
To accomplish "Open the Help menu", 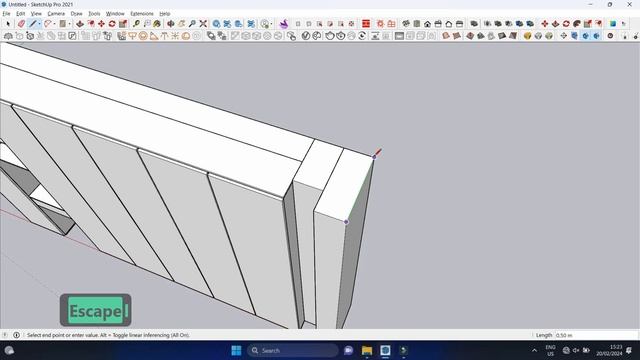I will click(164, 13).
